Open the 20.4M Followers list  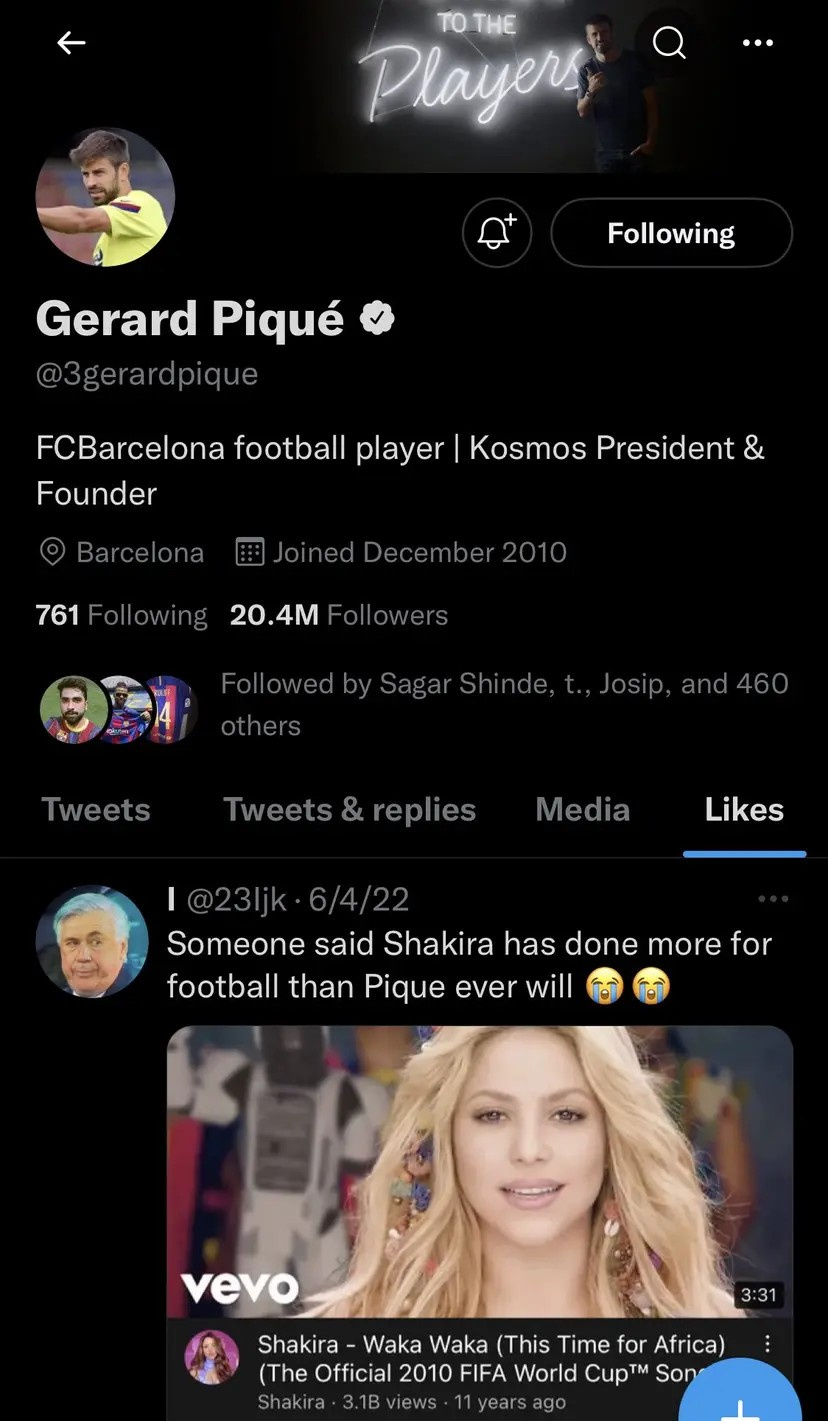click(x=339, y=614)
